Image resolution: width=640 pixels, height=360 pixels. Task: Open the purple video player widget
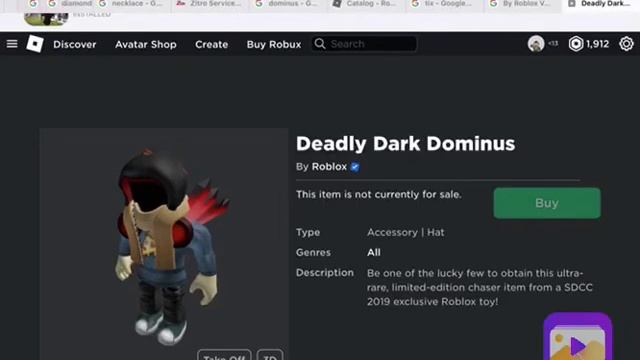pos(578,337)
